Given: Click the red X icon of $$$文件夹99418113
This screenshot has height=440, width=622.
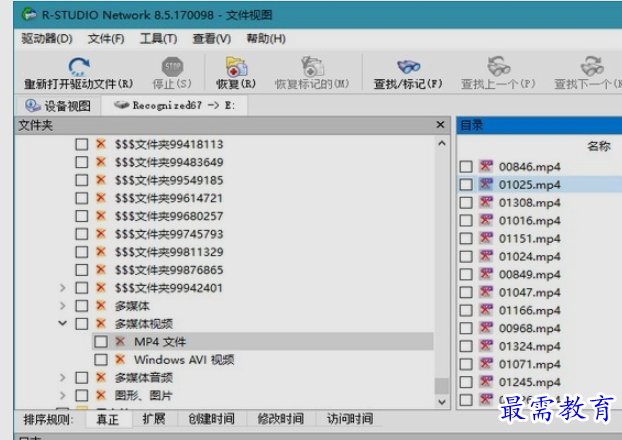Looking at the screenshot, I should pos(101,144).
